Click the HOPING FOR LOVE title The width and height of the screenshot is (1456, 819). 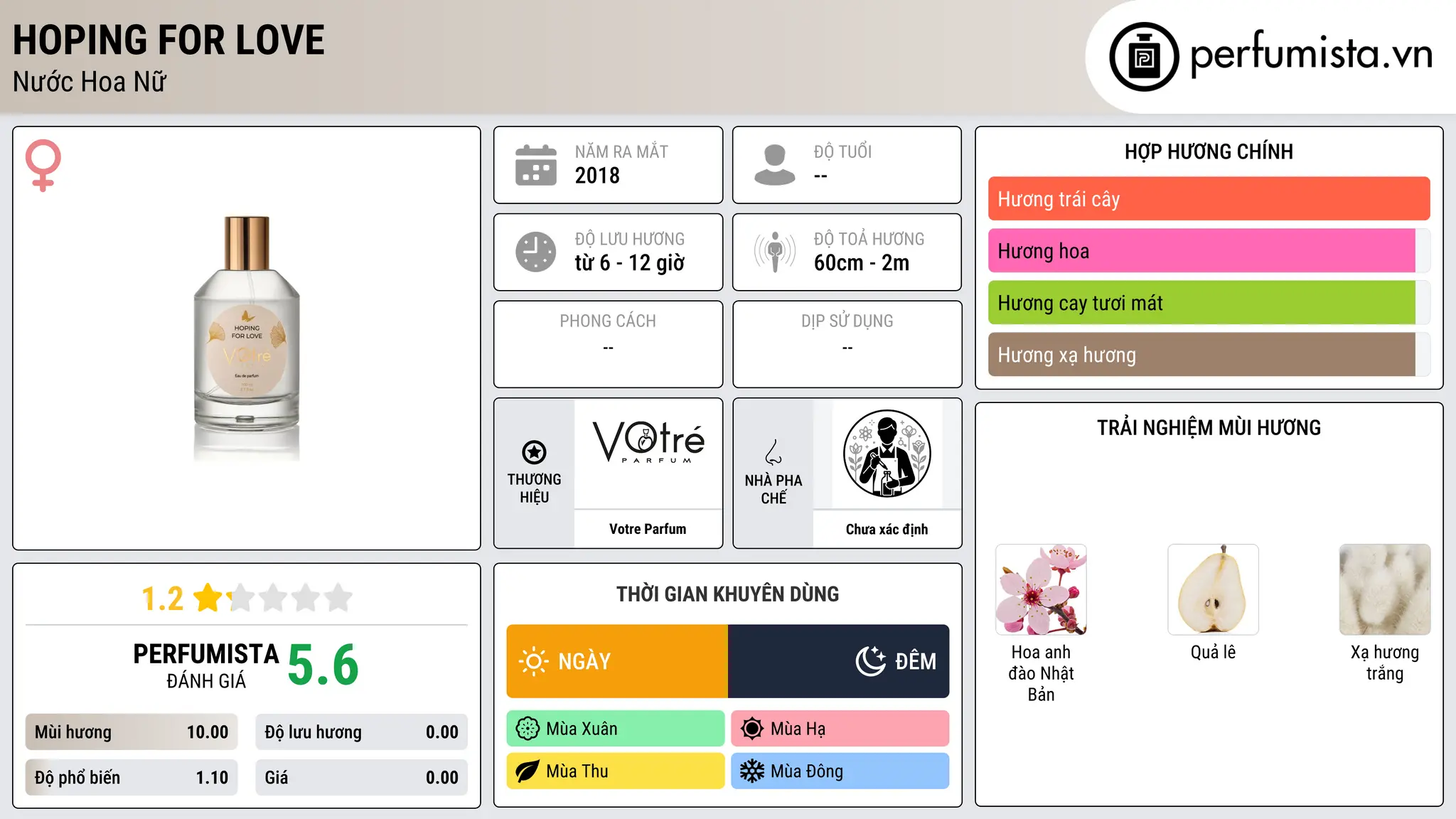coord(168,40)
